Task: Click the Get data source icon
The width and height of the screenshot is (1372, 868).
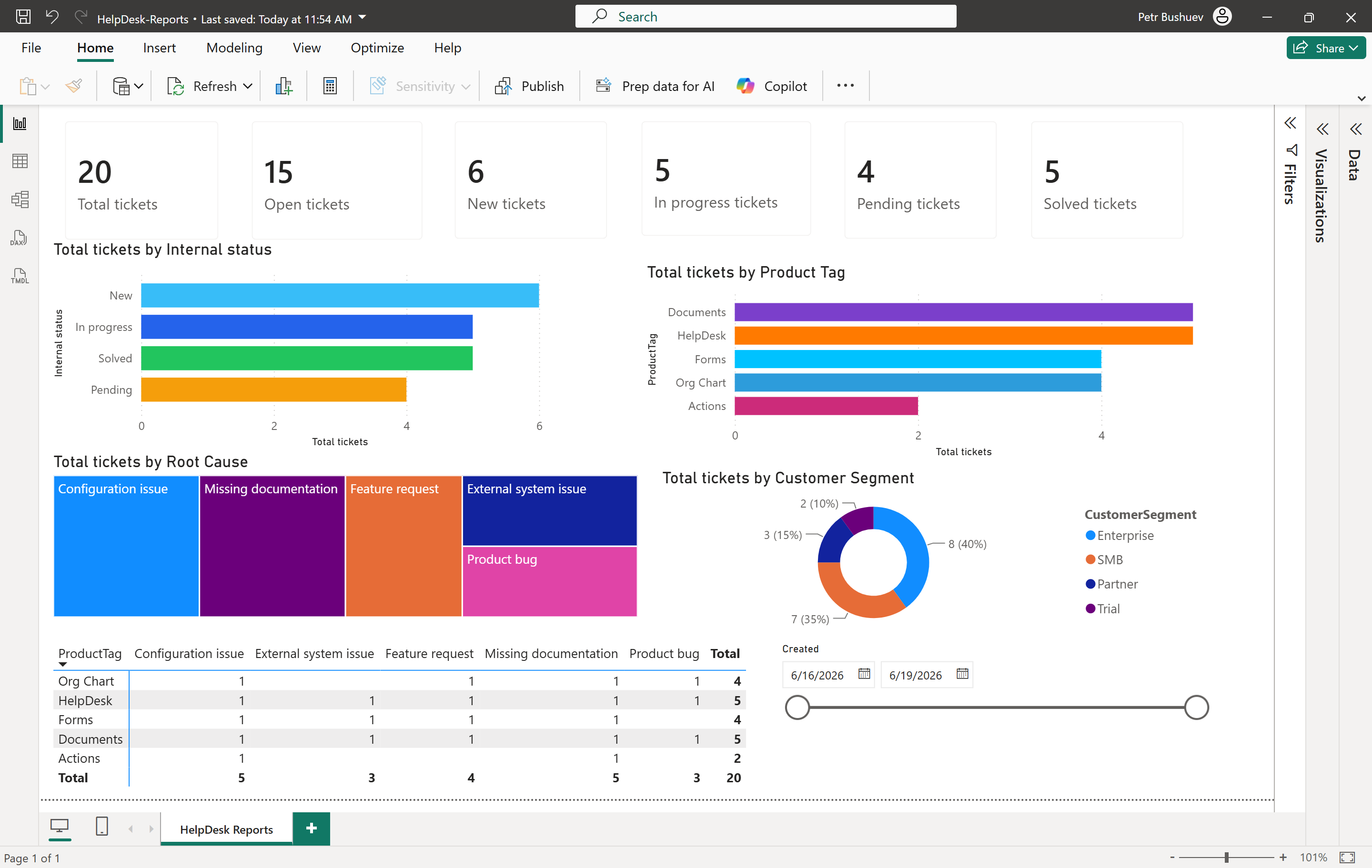Action: point(121,87)
